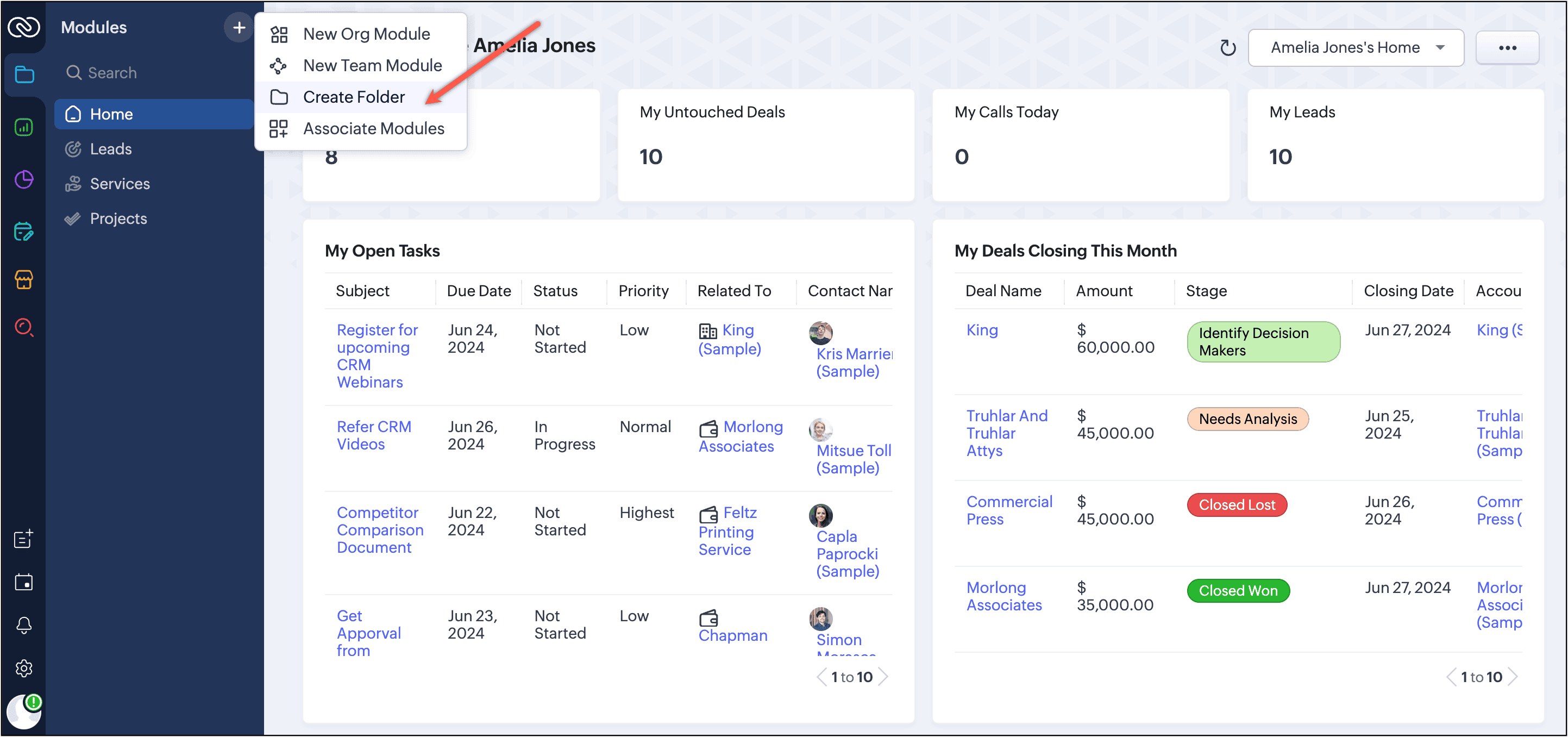Open Leads module in the sidebar
Image resolution: width=1568 pixels, height=737 pixels.
[x=110, y=148]
